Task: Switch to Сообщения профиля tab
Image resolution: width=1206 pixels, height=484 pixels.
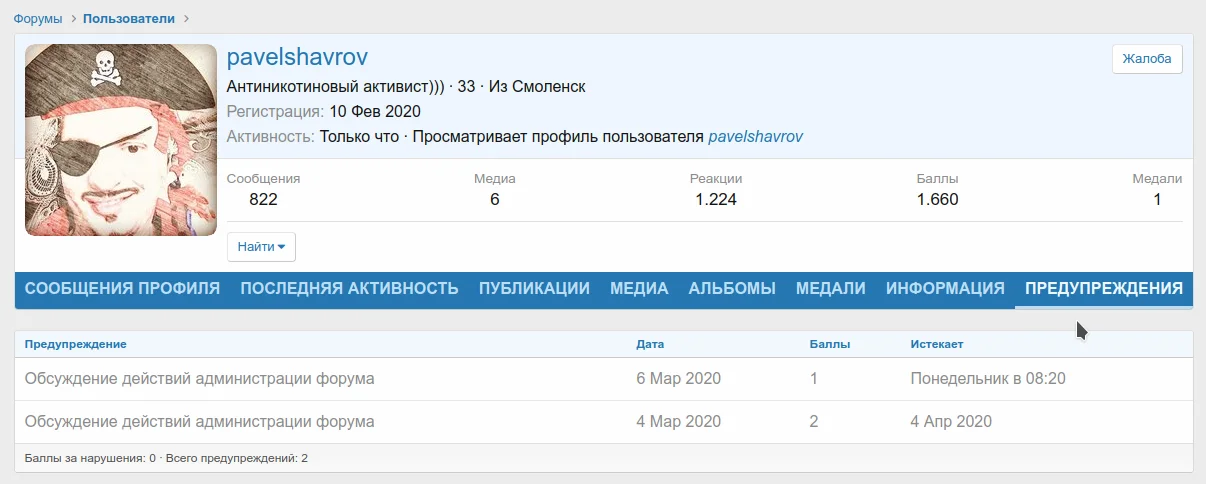Action: (122, 288)
